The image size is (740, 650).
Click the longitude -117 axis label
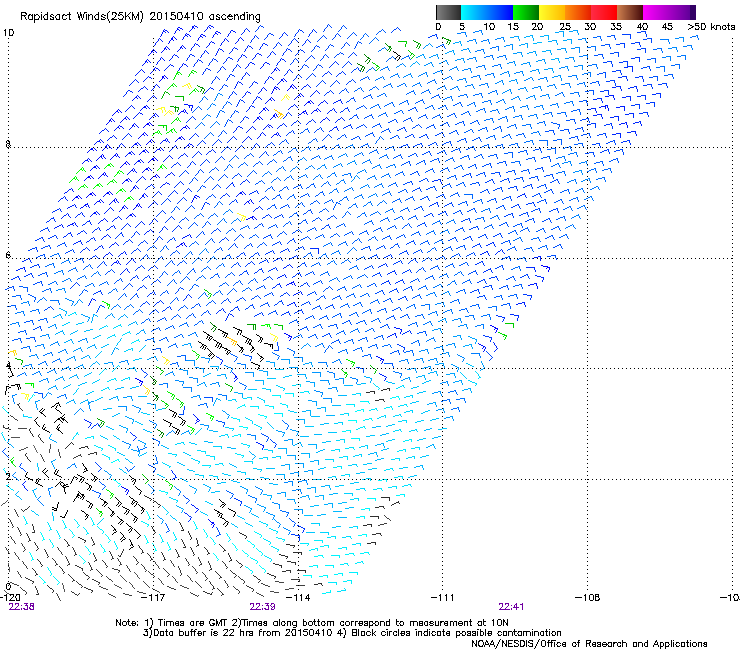[153, 598]
